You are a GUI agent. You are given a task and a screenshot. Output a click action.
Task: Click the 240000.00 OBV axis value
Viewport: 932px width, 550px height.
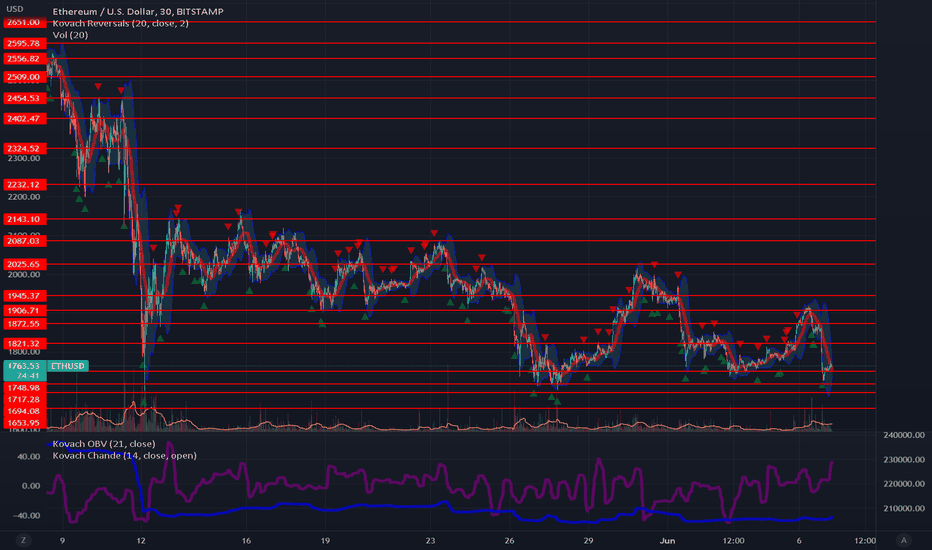pyautogui.click(x=904, y=435)
